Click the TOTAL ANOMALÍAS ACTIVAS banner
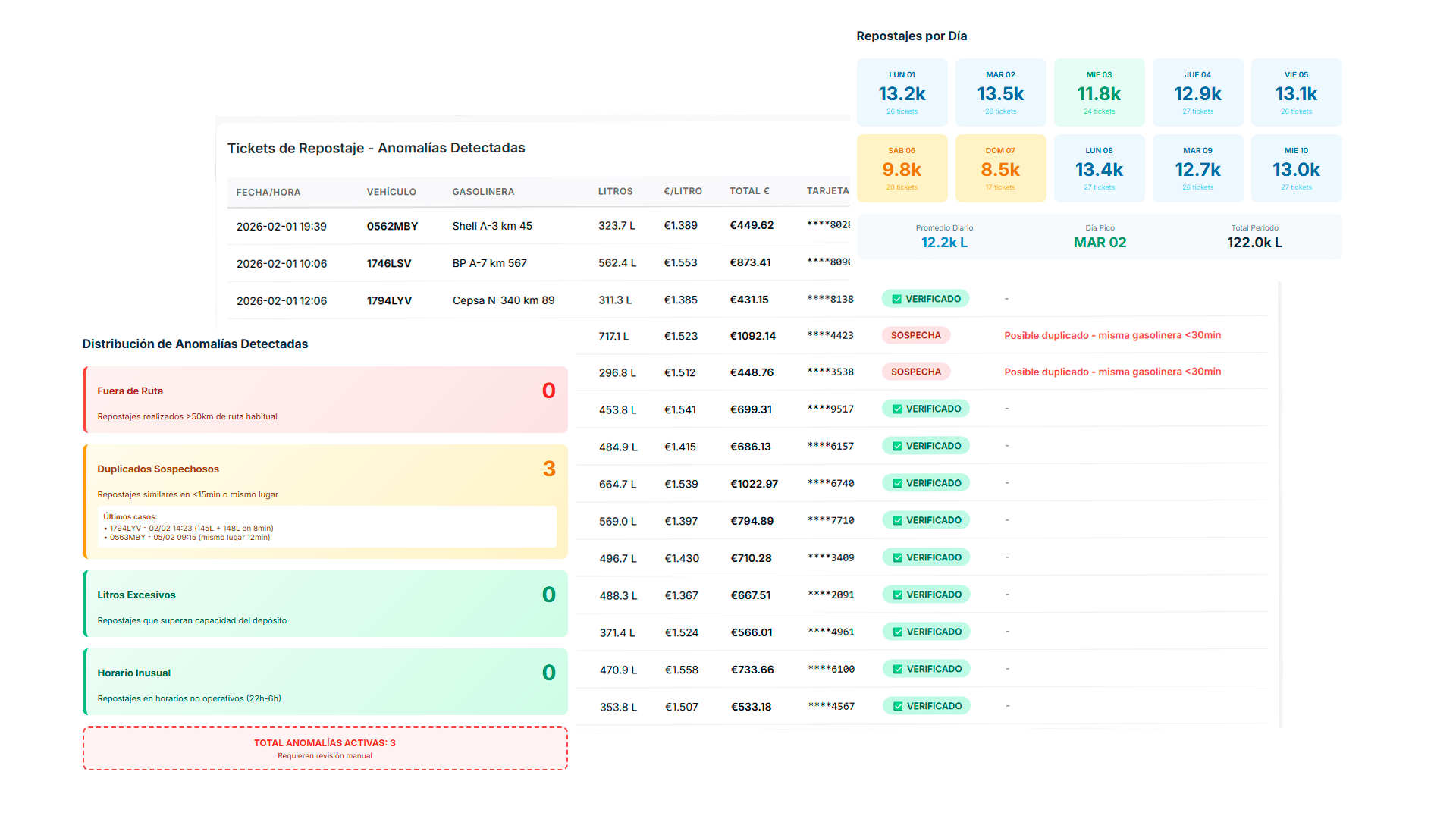Image resolution: width=1456 pixels, height=819 pixels. pyautogui.click(x=325, y=748)
